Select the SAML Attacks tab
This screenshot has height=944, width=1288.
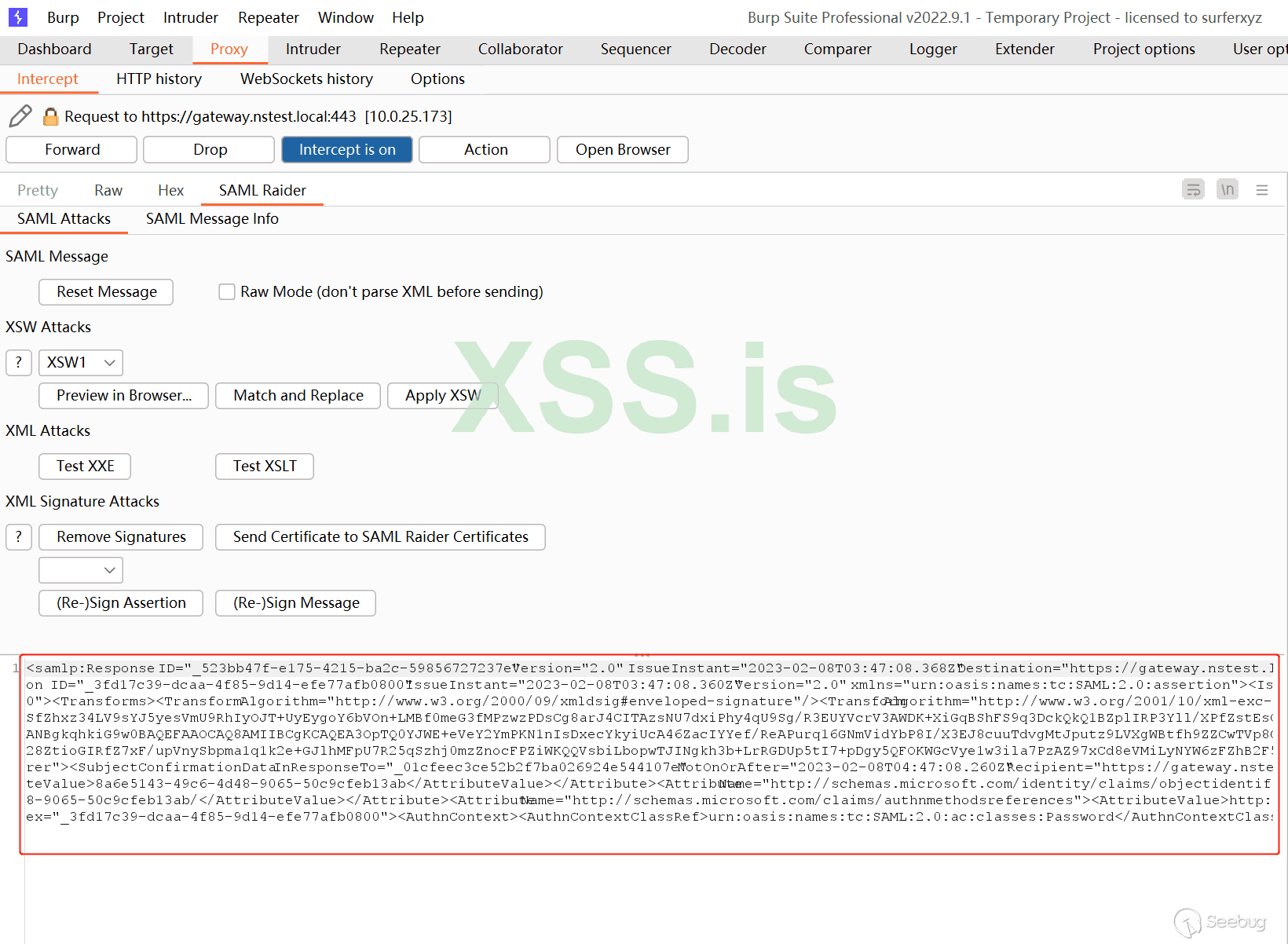tap(64, 218)
